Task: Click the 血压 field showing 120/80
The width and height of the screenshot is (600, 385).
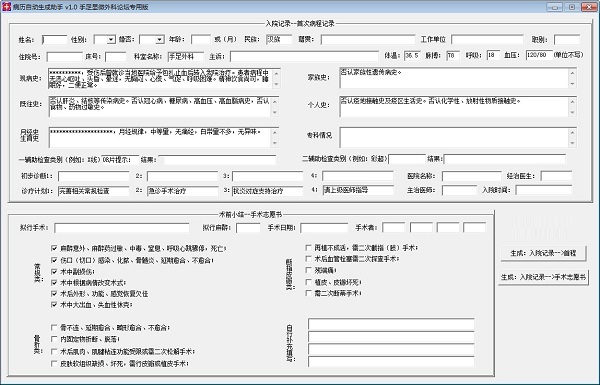Action: coord(539,55)
